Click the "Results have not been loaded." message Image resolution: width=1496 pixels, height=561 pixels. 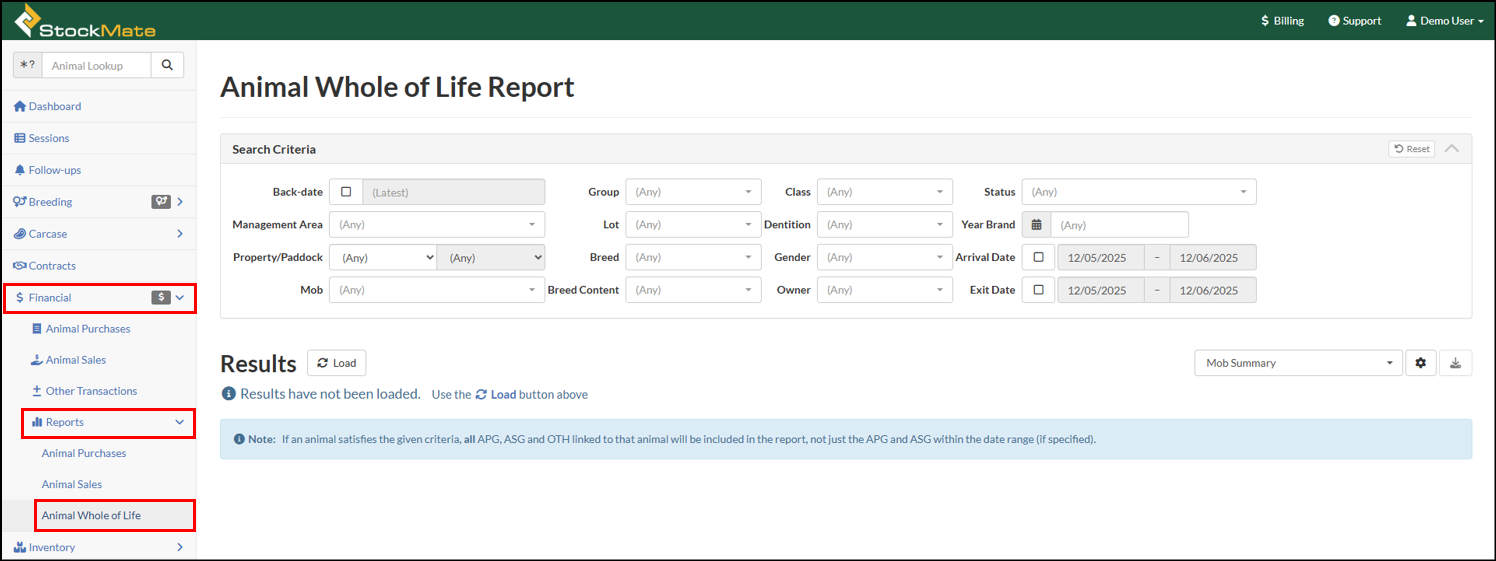330,394
